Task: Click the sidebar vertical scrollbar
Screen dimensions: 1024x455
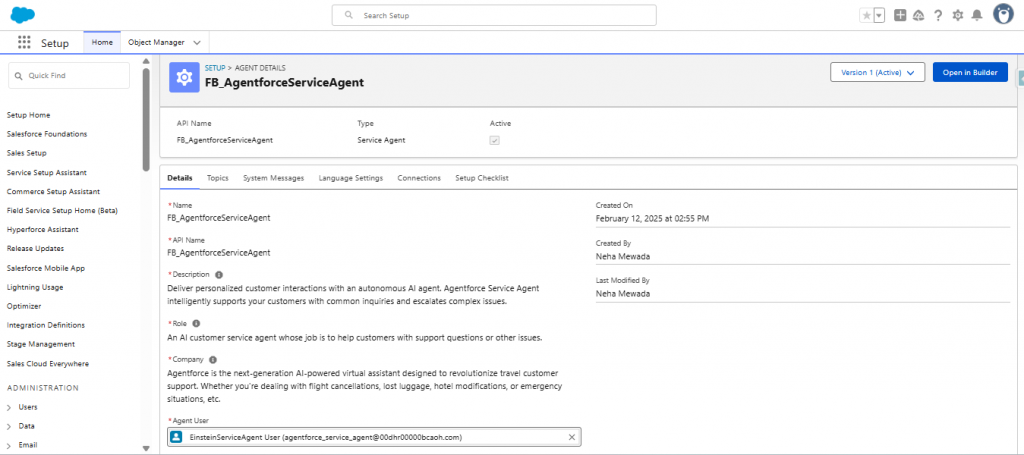Action: click(x=146, y=118)
